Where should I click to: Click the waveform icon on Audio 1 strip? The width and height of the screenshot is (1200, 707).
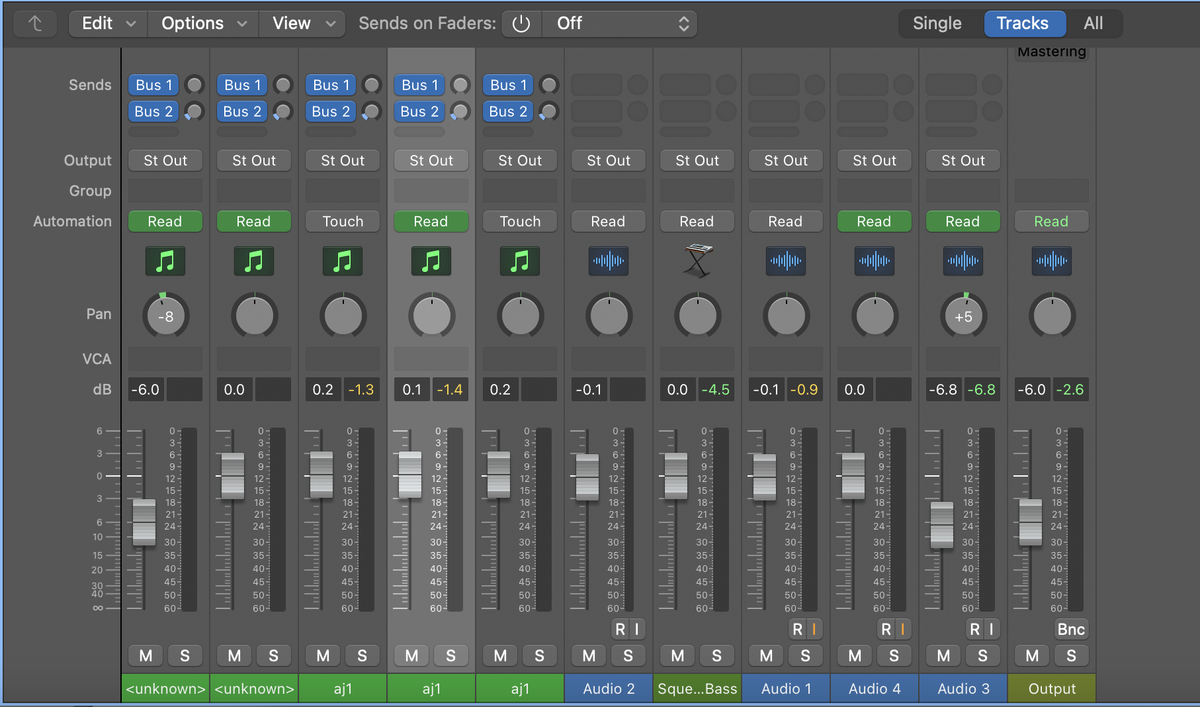pyautogui.click(x=786, y=262)
